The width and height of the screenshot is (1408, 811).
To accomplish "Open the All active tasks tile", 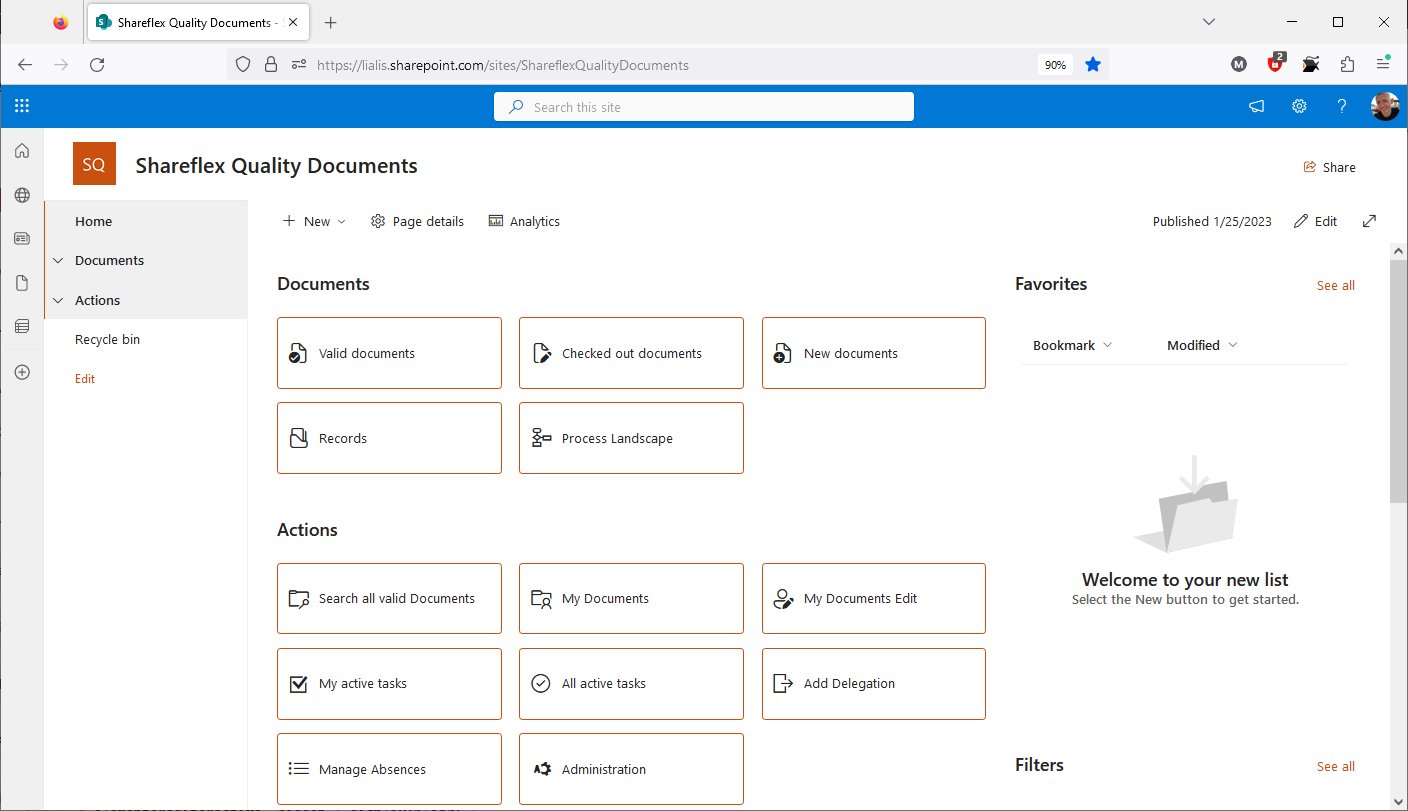I will (631, 684).
